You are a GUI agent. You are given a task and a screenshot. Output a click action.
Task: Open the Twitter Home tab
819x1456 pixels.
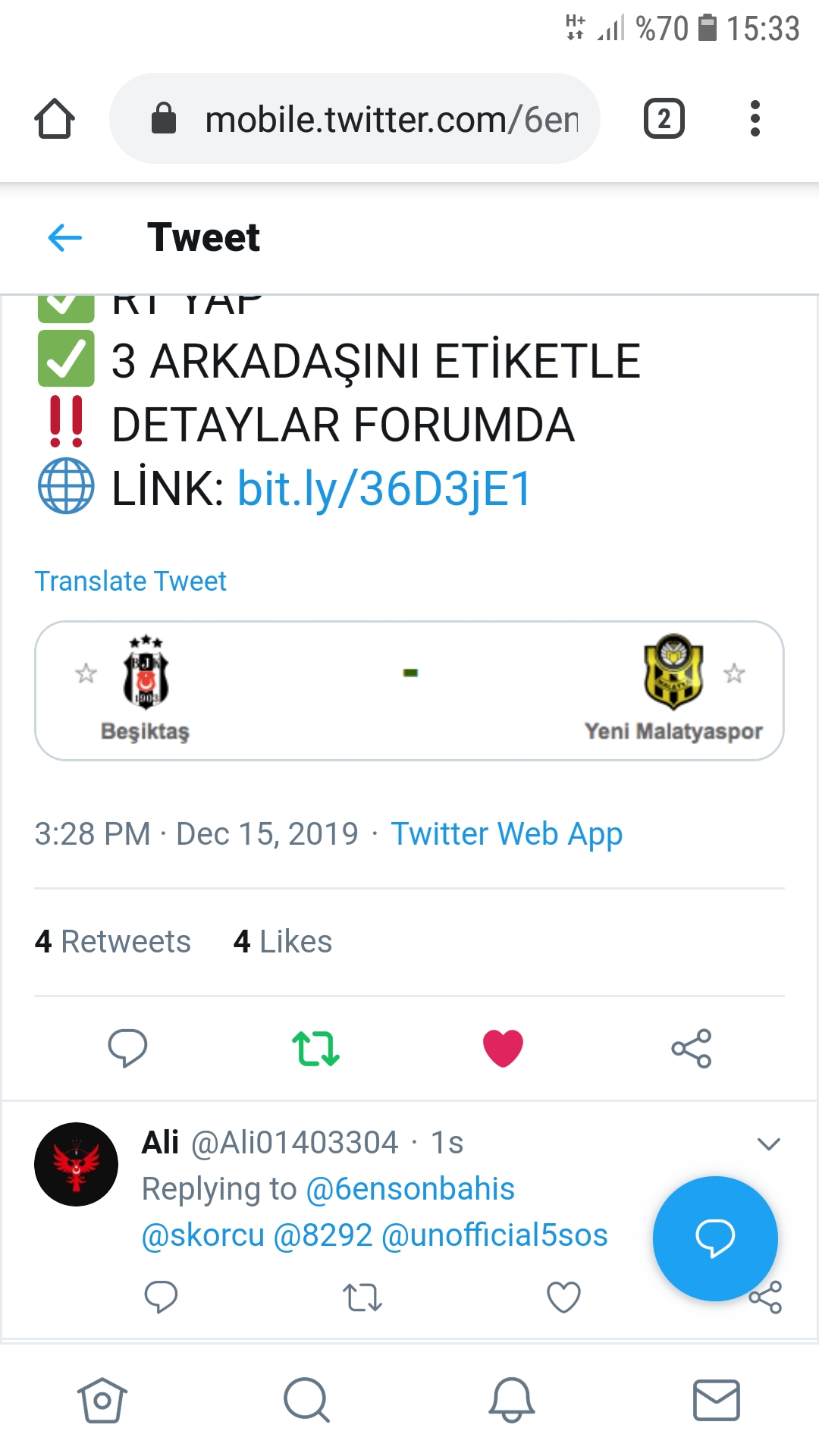coord(102,1400)
